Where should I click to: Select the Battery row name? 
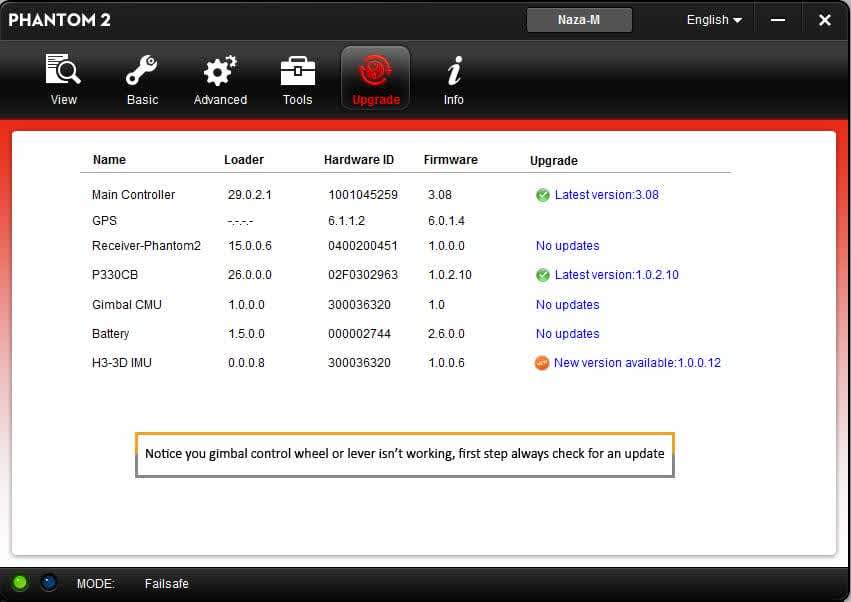coord(110,334)
